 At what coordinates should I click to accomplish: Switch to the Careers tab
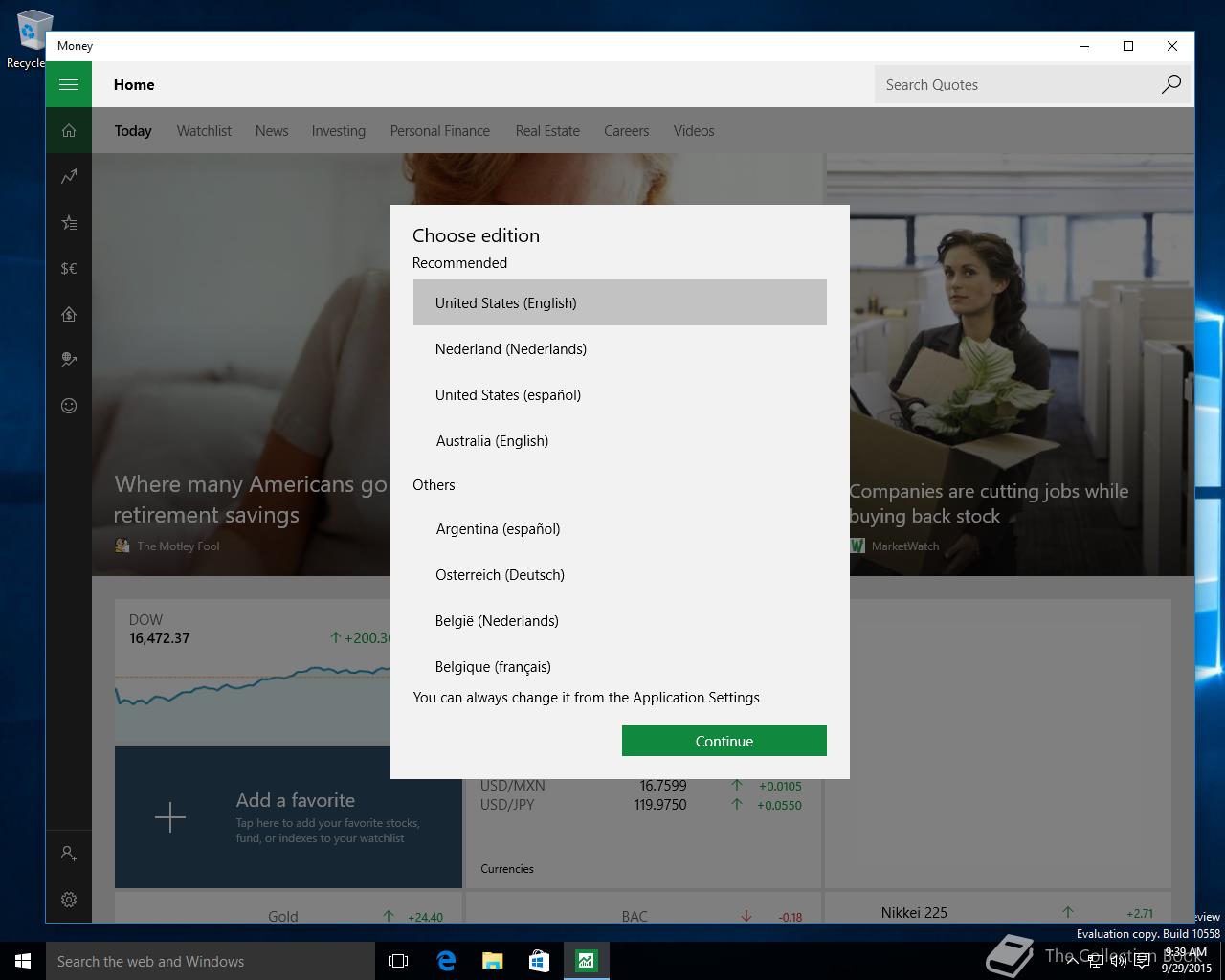(x=627, y=131)
